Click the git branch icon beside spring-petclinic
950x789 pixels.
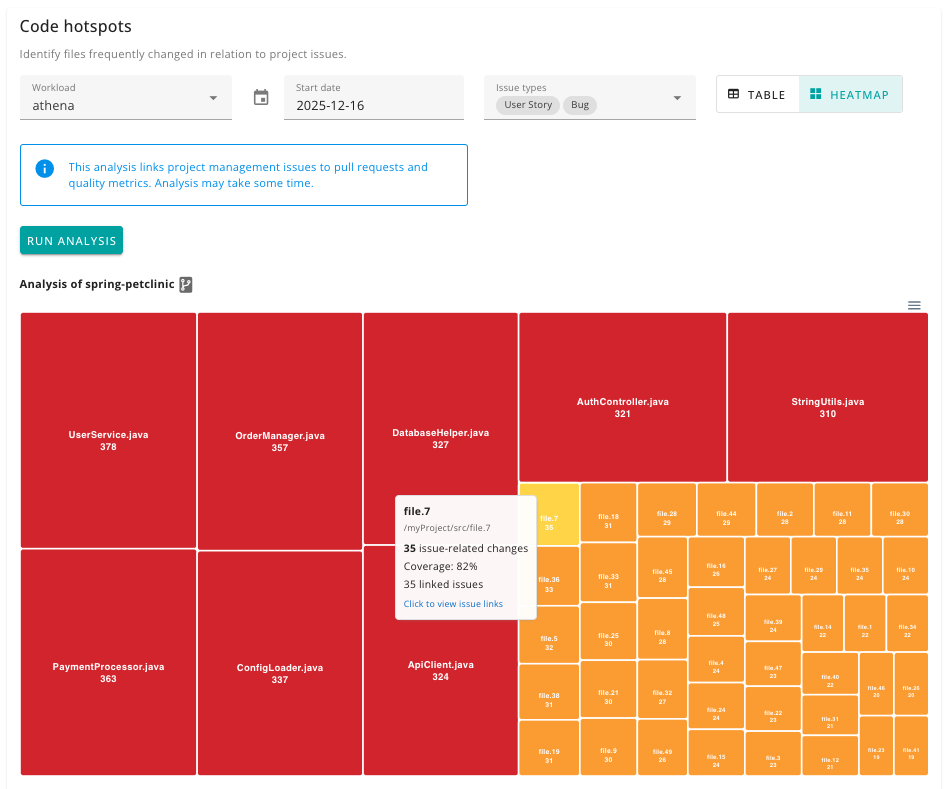(185, 284)
